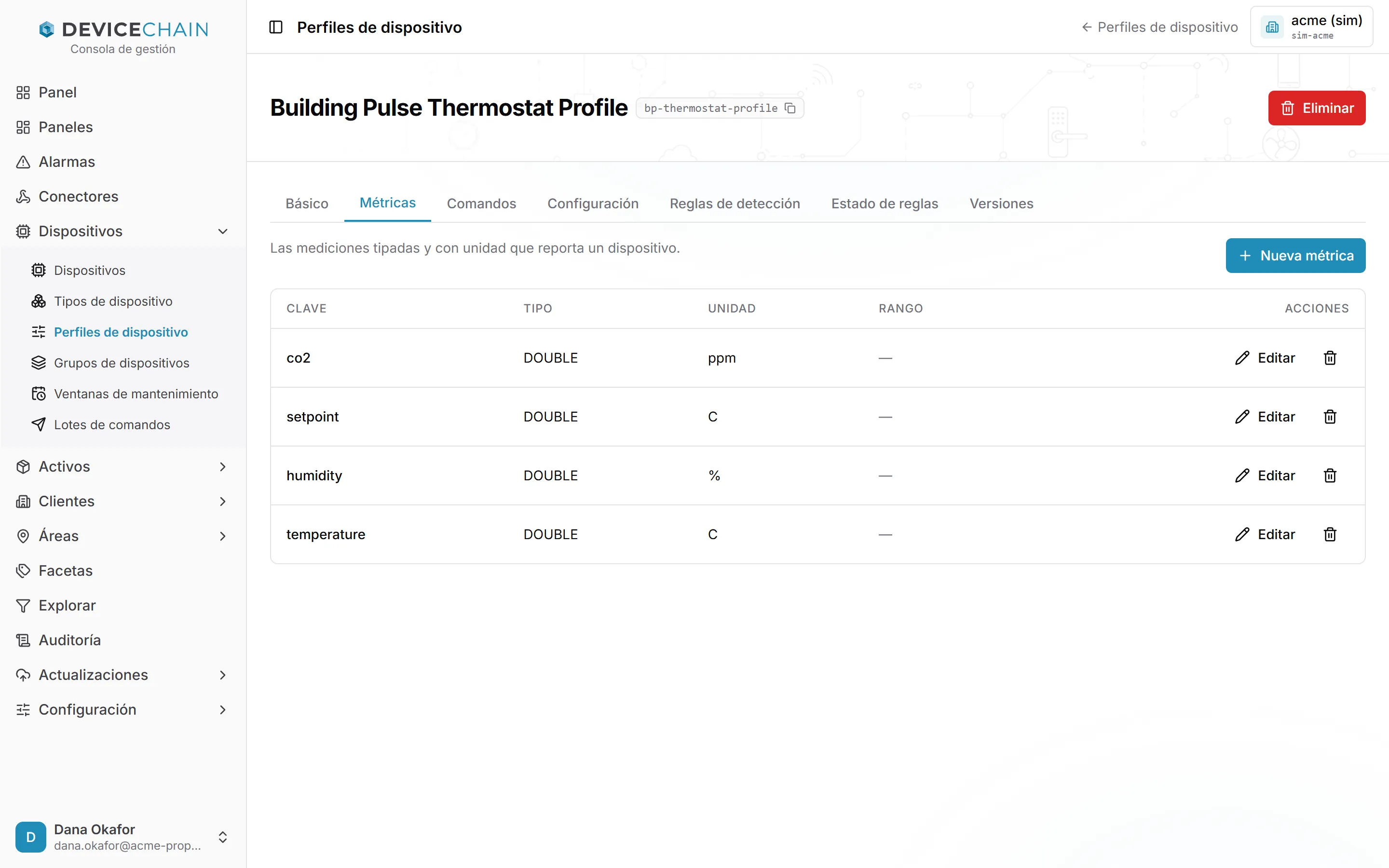Delete the temperature metric with trash icon
Viewport: 1389px width, 868px height.
click(x=1330, y=534)
